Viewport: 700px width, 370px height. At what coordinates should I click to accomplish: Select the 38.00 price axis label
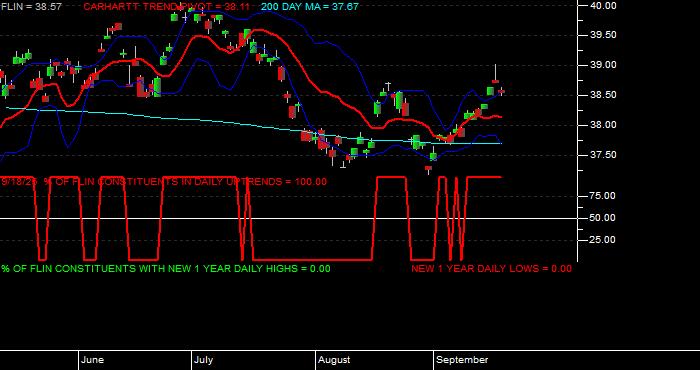click(x=603, y=125)
